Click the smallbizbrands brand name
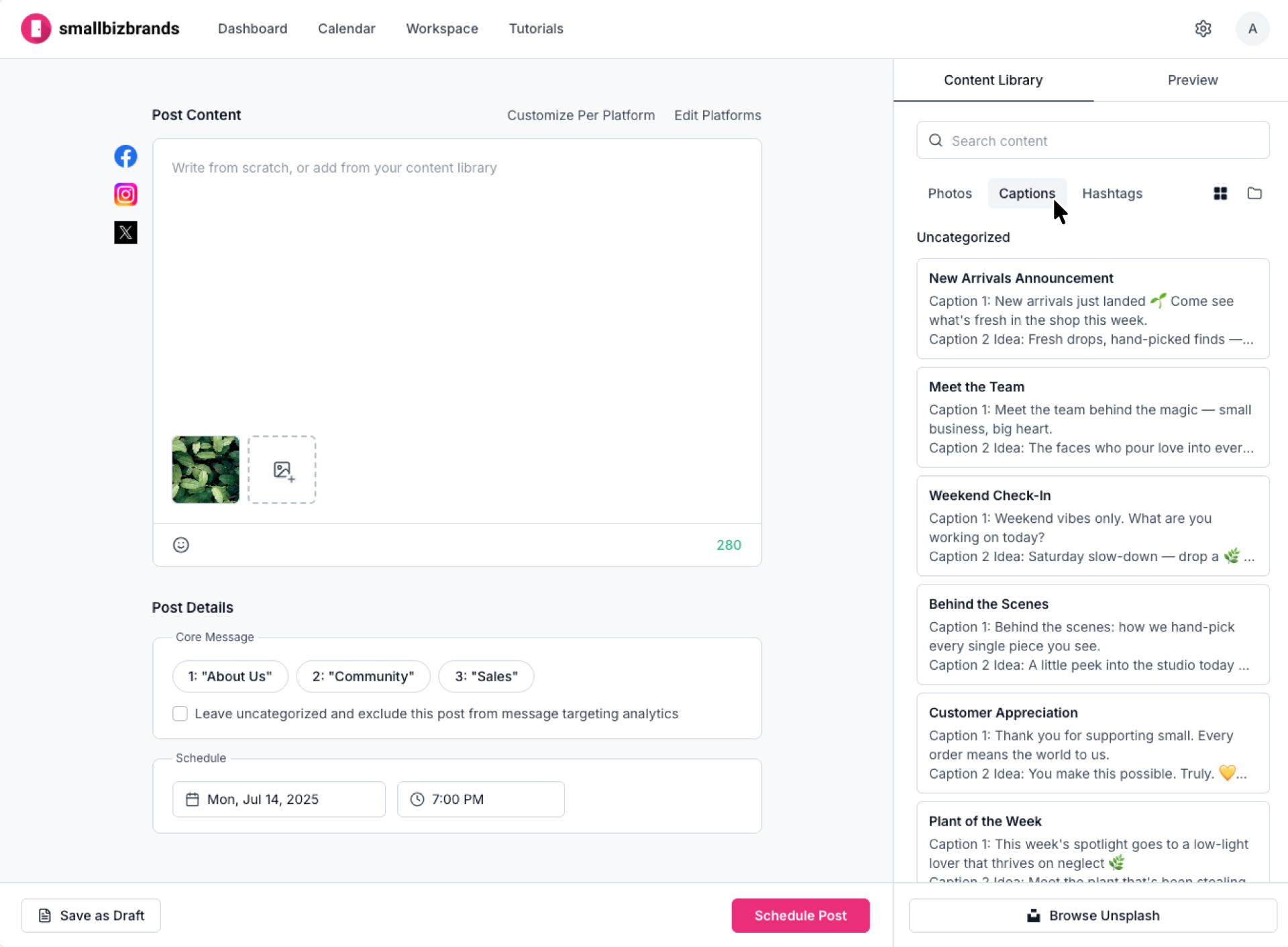Image resolution: width=1288 pixels, height=947 pixels. tap(119, 29)
